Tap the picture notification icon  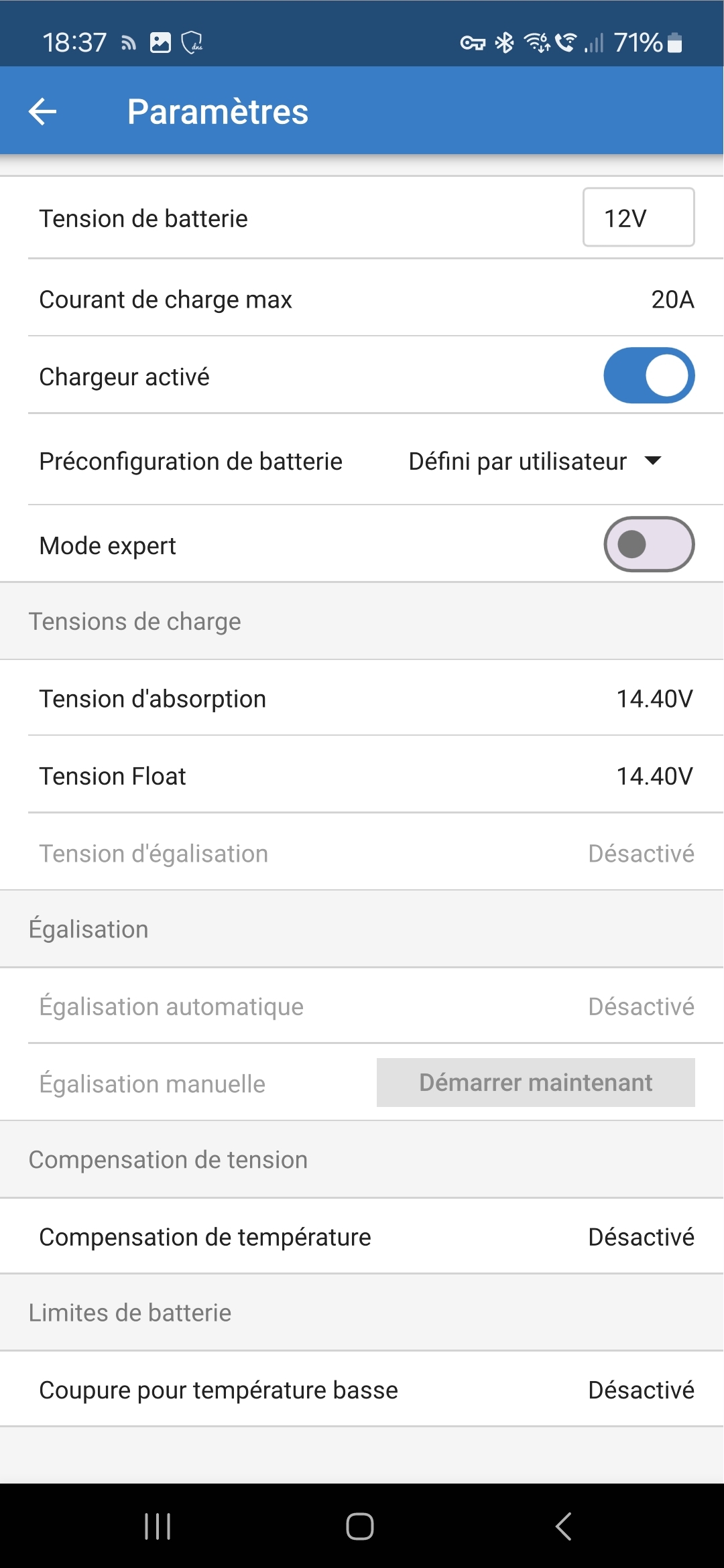click(160, 43)
